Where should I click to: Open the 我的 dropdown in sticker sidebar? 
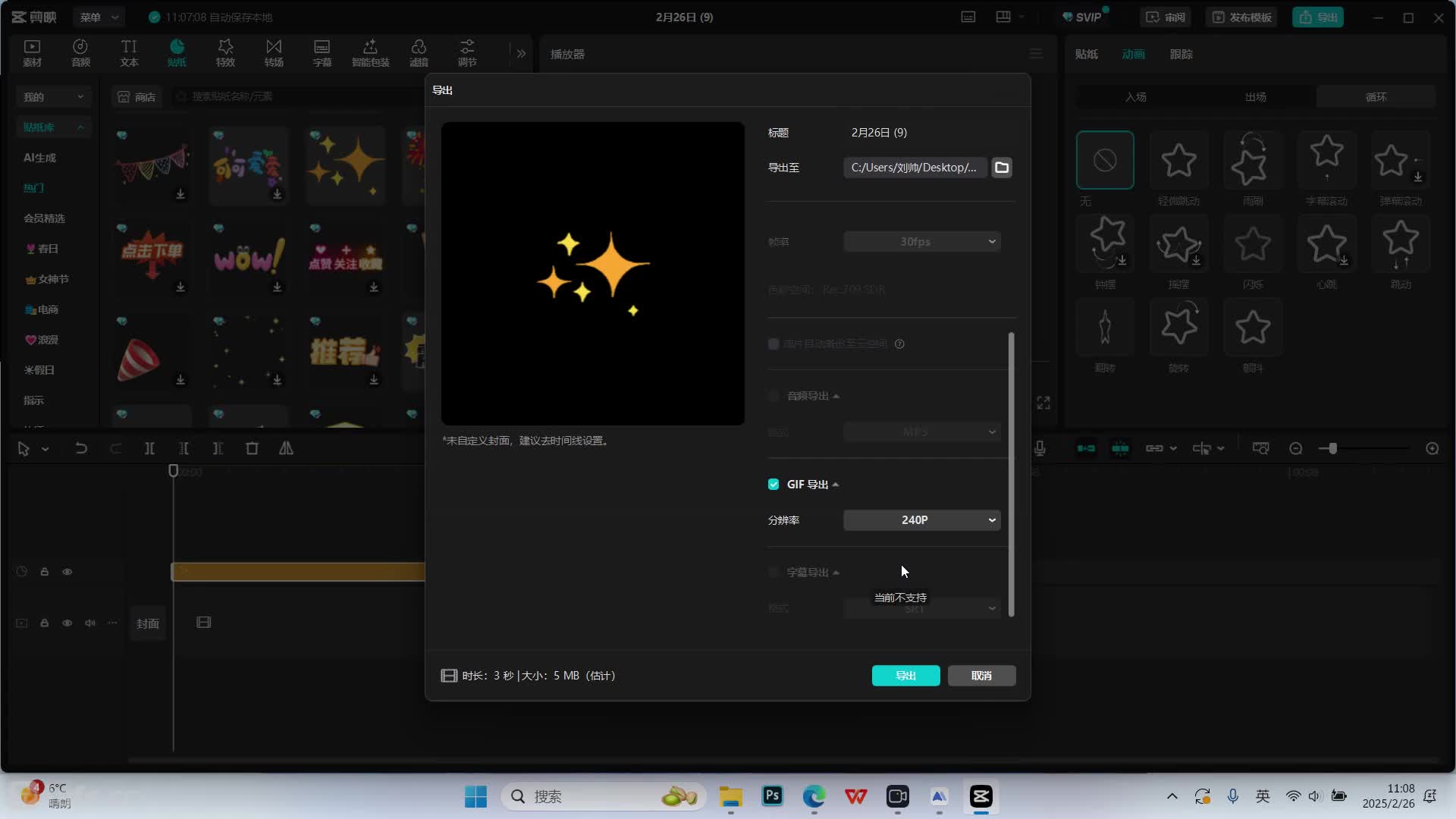tap(54, 97)
